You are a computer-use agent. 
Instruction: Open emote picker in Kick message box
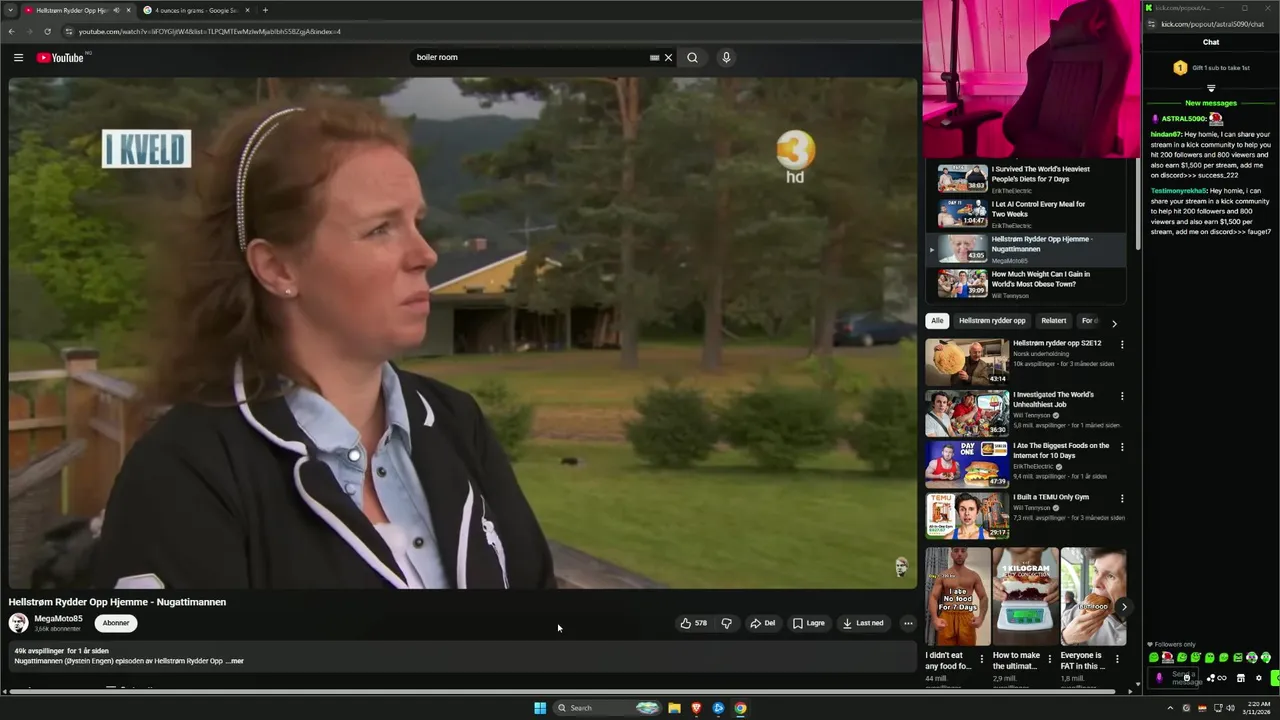(x=1187, y=678)
